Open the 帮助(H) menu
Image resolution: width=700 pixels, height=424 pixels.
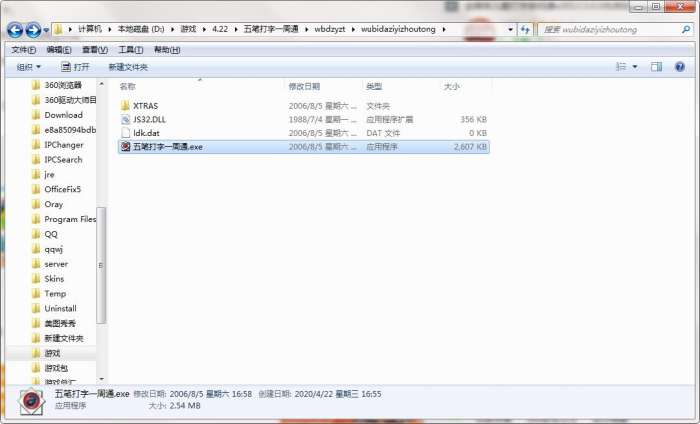(x=167, y=50)
